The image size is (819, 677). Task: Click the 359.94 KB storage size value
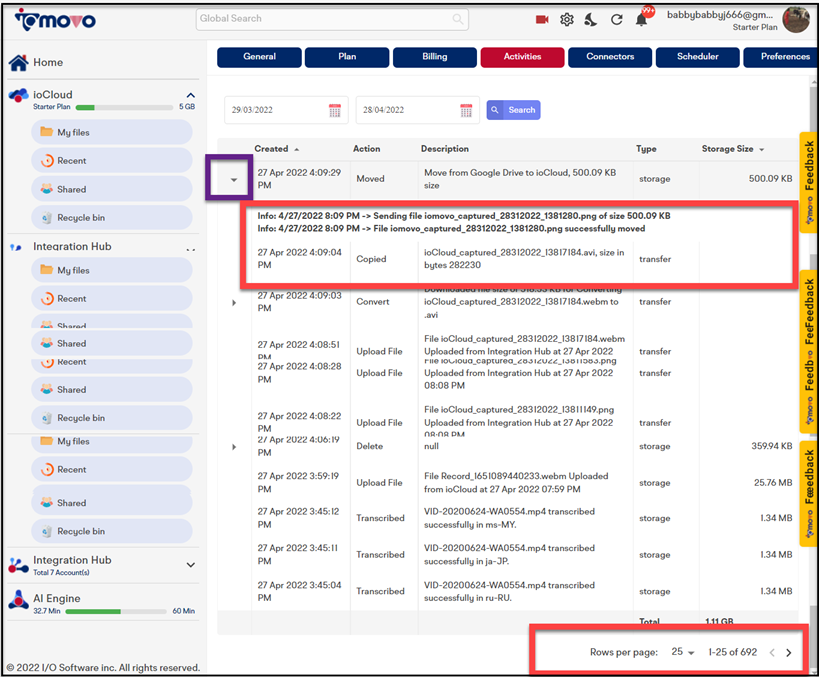[x=771, y=446]
